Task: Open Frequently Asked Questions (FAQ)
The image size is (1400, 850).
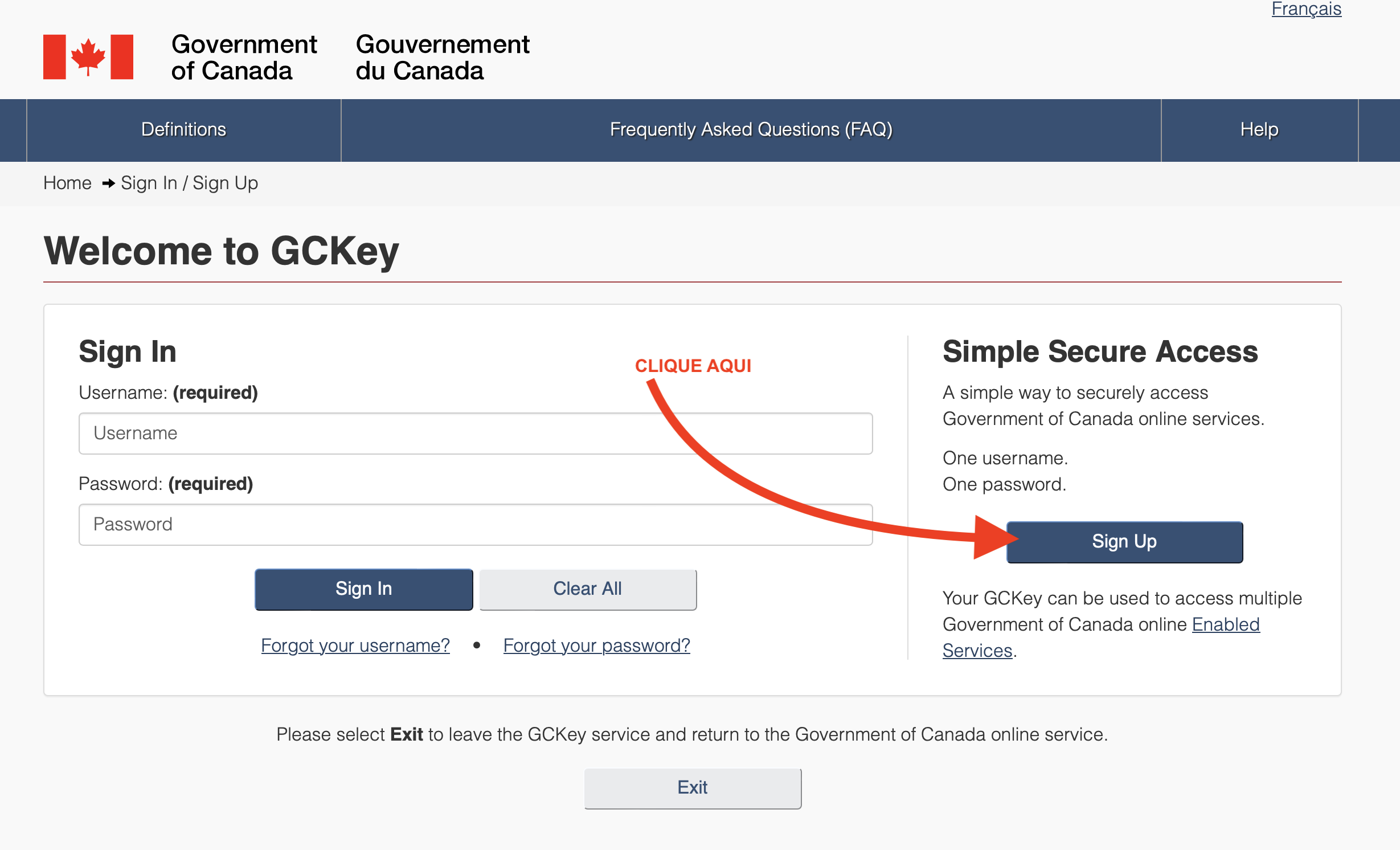Action: (x=751, y=129)
